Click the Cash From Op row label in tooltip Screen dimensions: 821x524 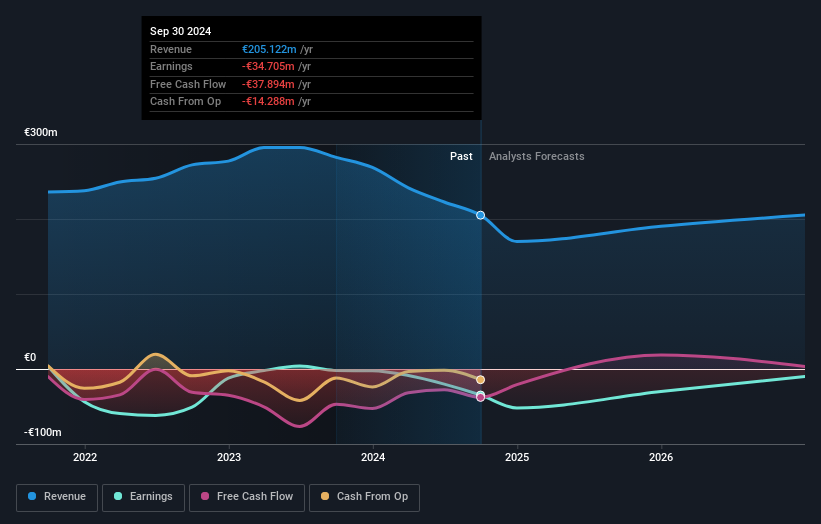[185, 102]
